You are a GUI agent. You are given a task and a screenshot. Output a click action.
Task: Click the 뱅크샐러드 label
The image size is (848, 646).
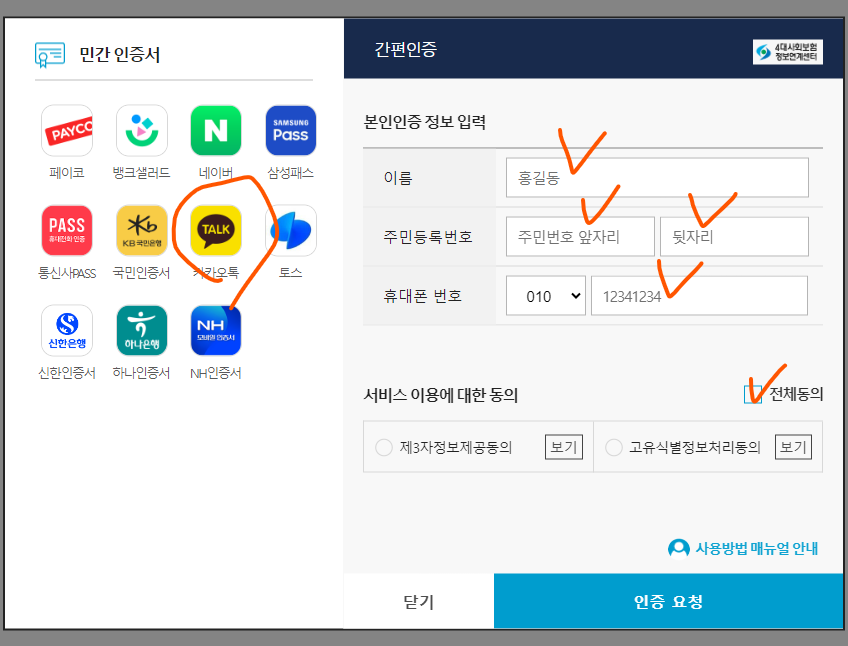(141, 173)
